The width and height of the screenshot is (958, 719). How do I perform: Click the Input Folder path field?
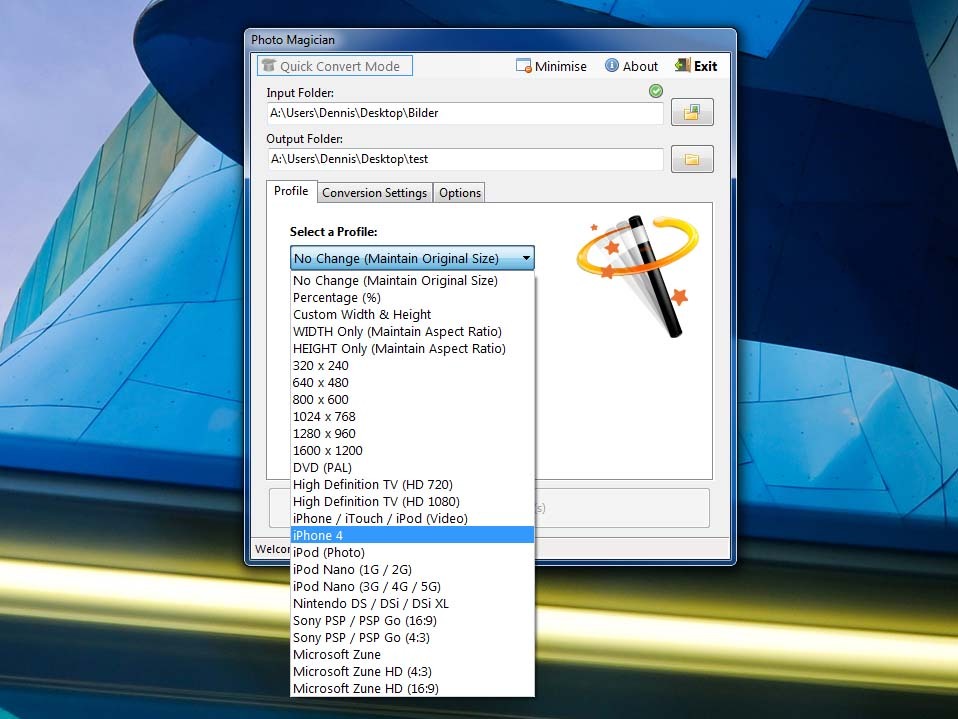tap(465, 113)
